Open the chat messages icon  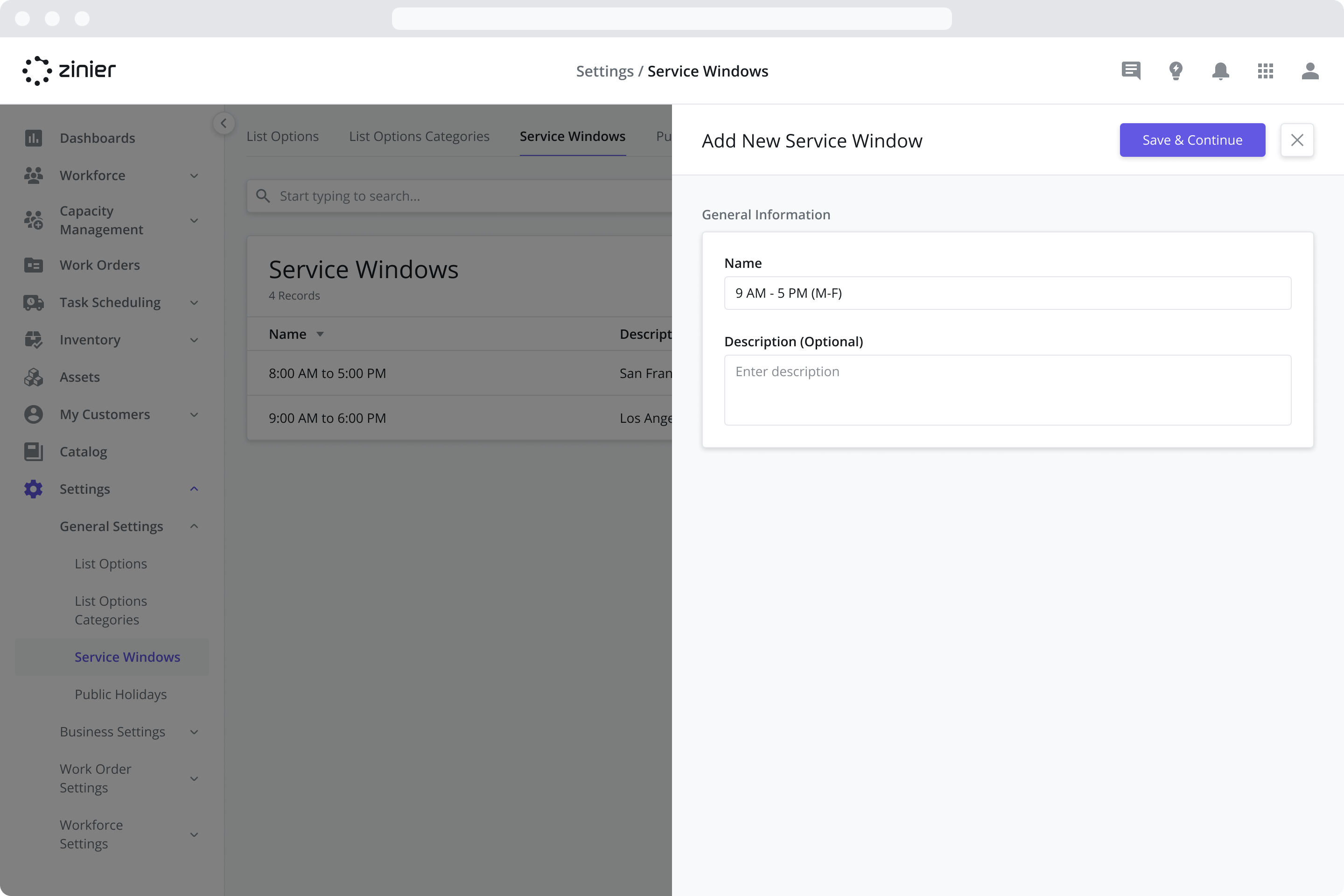click(1131, 71)
